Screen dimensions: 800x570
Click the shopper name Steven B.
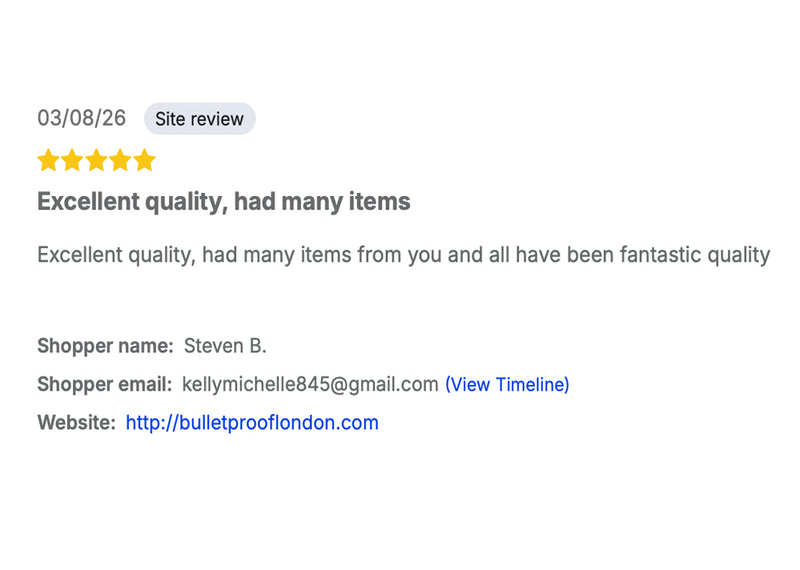pyautogui.click(x=225, y=347)
